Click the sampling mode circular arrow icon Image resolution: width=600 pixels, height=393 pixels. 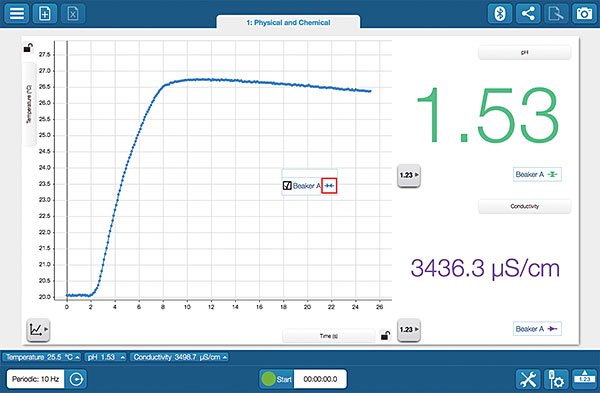[x=76, y=379]
